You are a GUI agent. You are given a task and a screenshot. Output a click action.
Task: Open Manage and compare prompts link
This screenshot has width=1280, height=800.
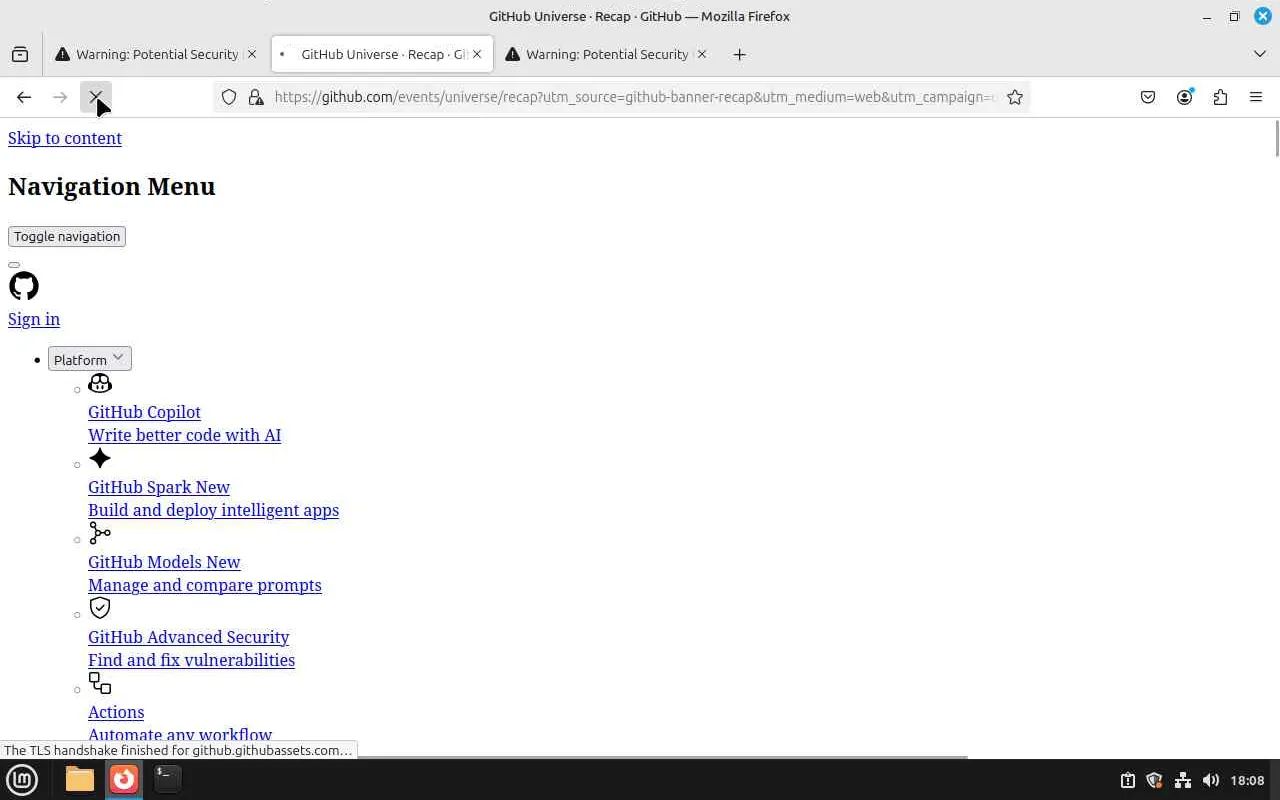click(x=205, y=585)
